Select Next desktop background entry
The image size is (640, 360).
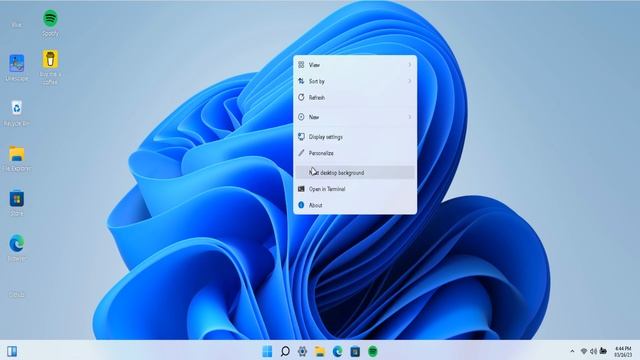tap(355, 173)
